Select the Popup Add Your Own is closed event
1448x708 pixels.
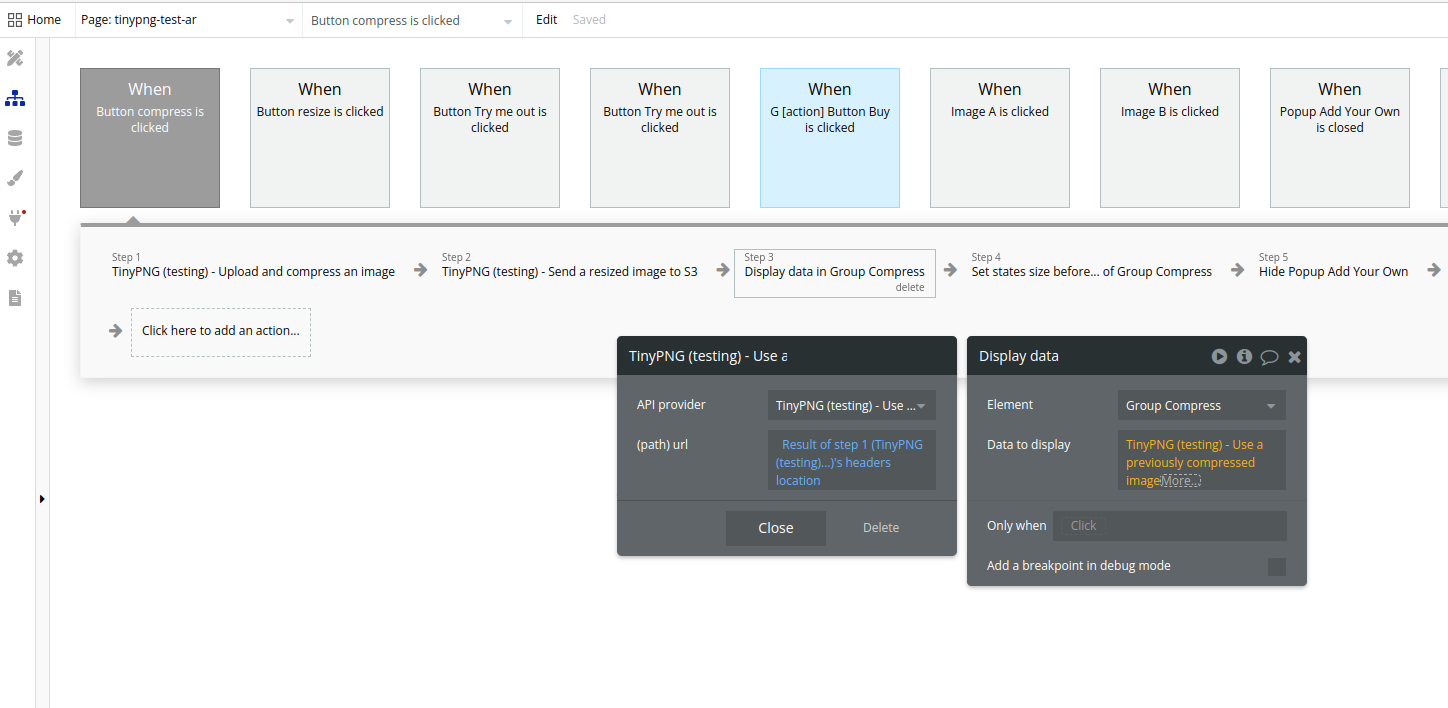click(1340, 138)
